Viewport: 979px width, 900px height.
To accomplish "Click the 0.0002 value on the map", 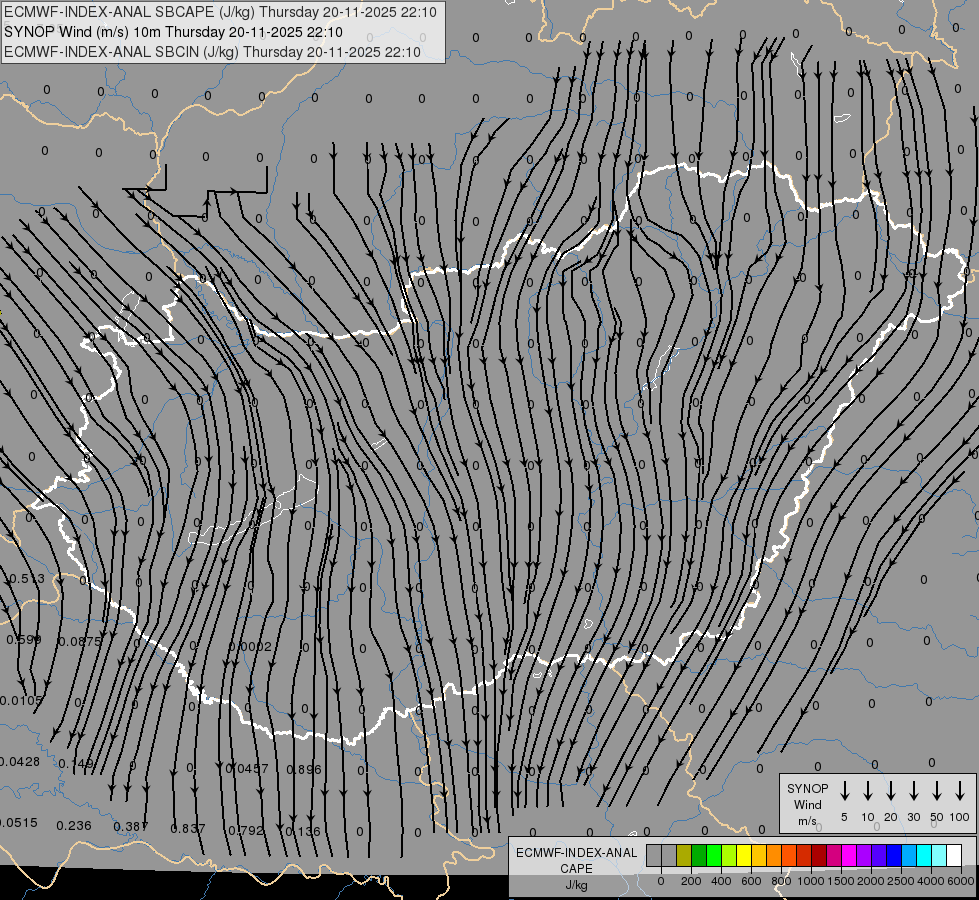I will pos(250,646).
